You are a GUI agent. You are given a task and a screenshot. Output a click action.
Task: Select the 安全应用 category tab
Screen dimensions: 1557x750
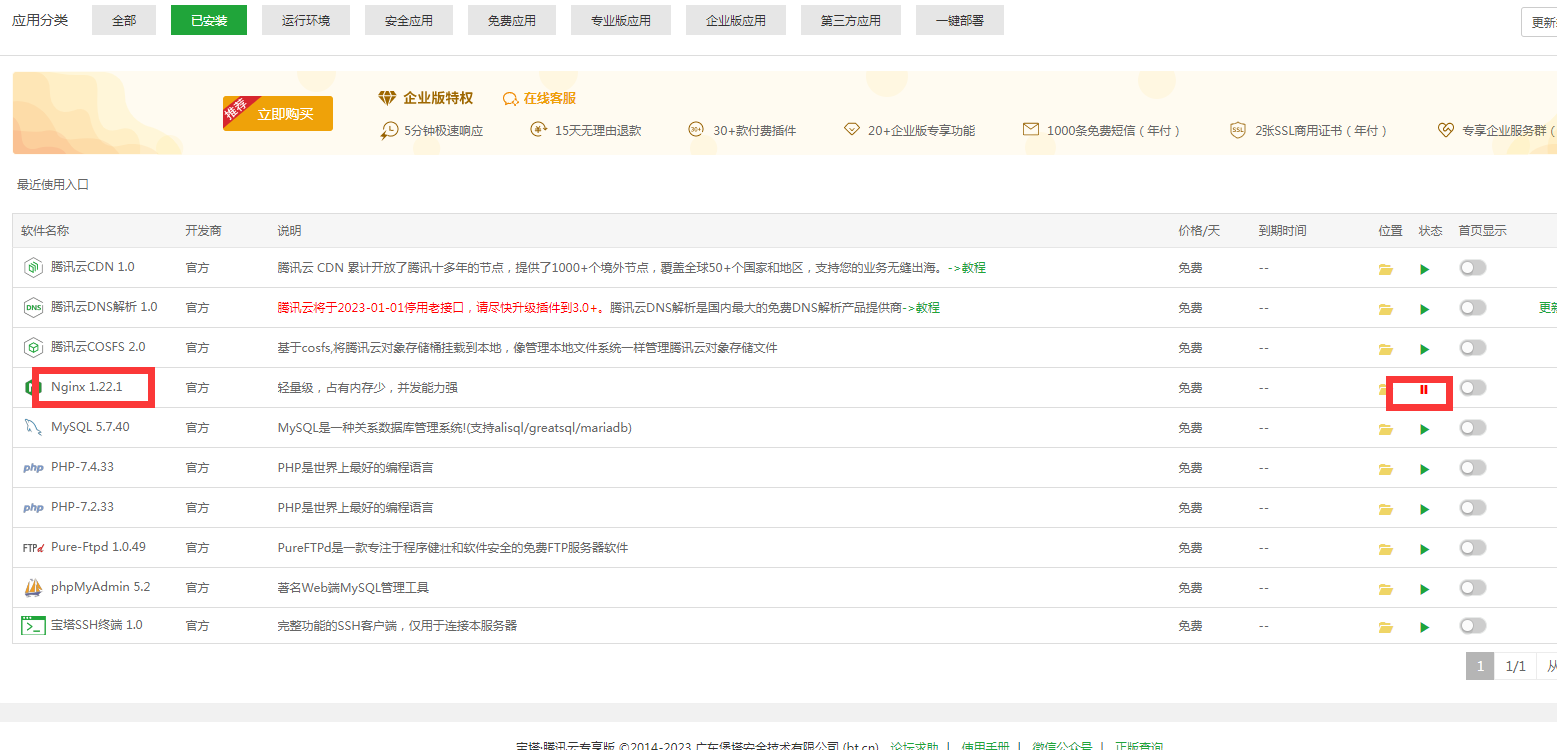[x=409, y=20]
